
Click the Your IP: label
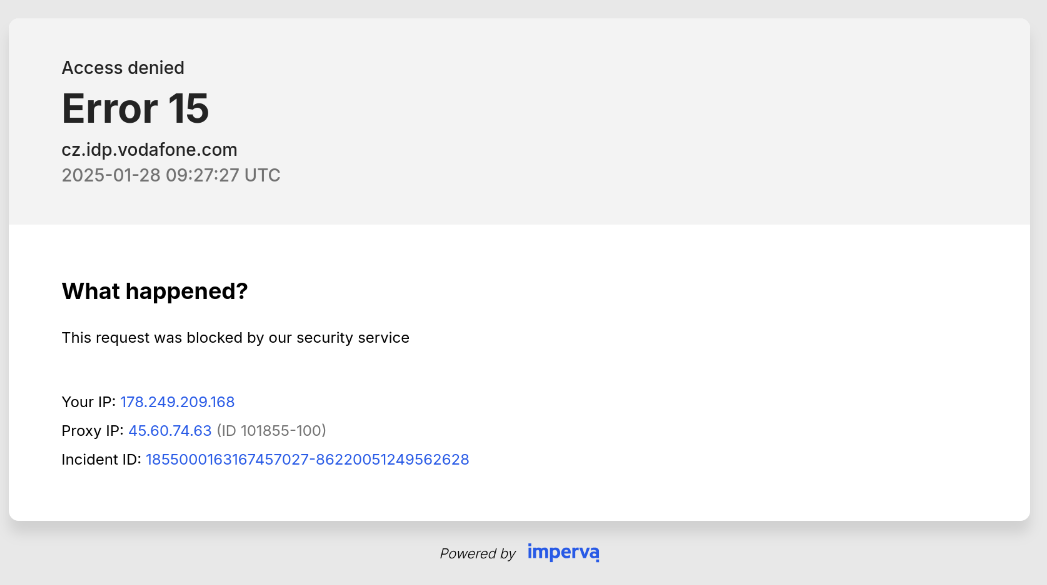pos(88,402)
